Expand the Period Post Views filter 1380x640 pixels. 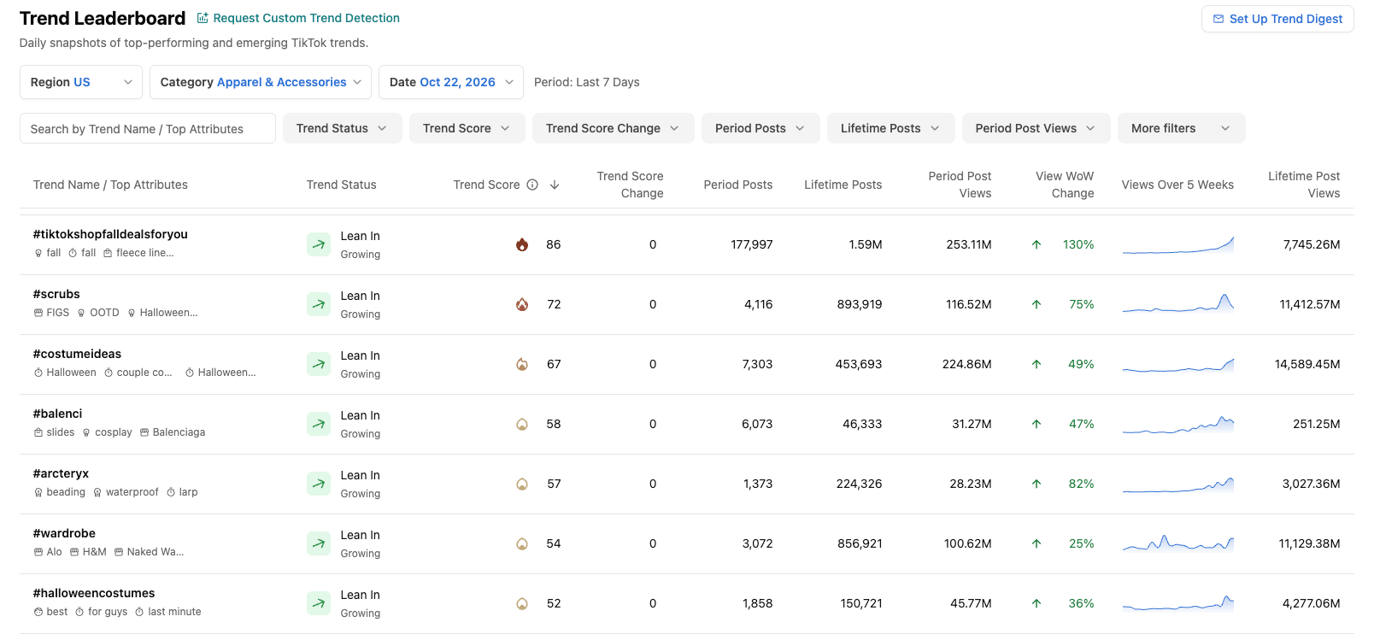(1035, 128)
